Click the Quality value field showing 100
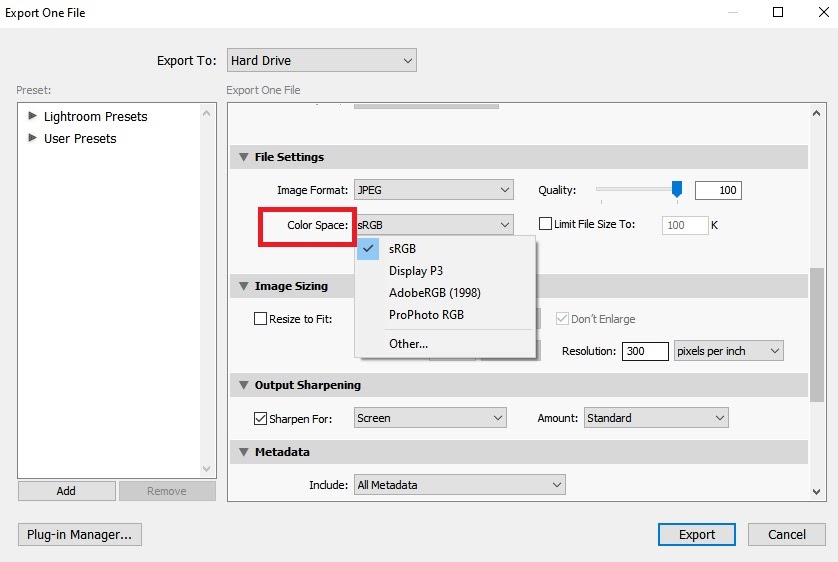 click(718, 190)
